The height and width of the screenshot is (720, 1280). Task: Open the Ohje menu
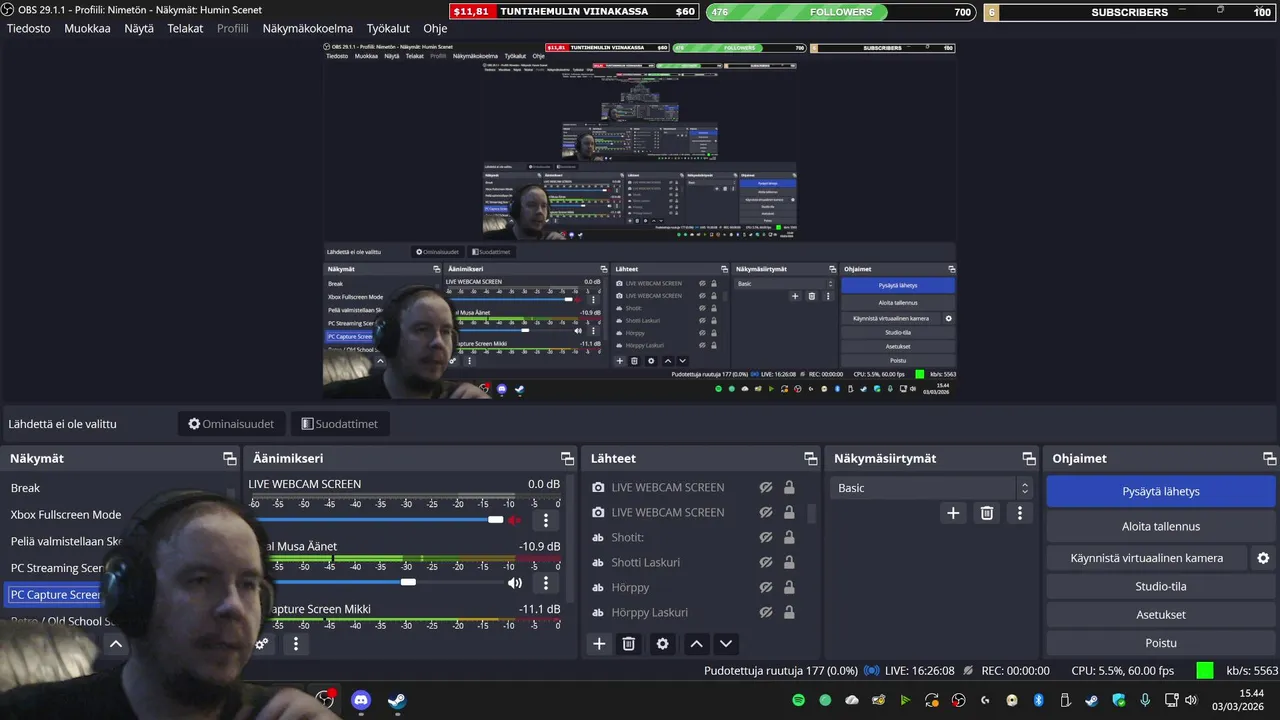coord(435,28)
